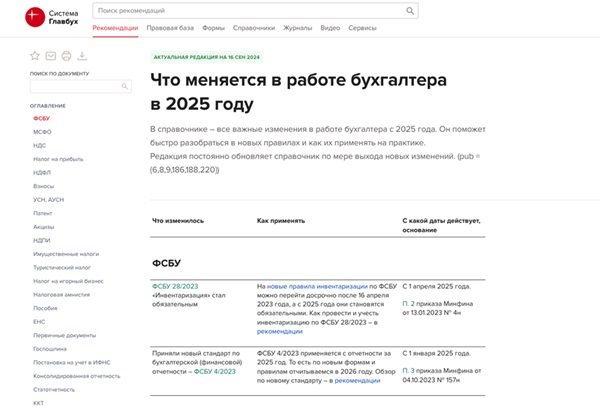Open the Видео tab

[329, 28]
